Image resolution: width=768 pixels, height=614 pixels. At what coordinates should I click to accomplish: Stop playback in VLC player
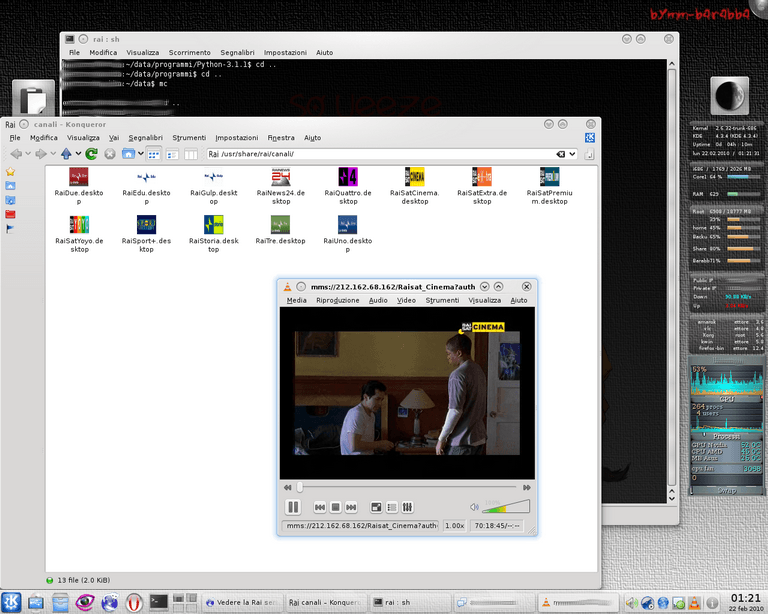tap(336, 507)
